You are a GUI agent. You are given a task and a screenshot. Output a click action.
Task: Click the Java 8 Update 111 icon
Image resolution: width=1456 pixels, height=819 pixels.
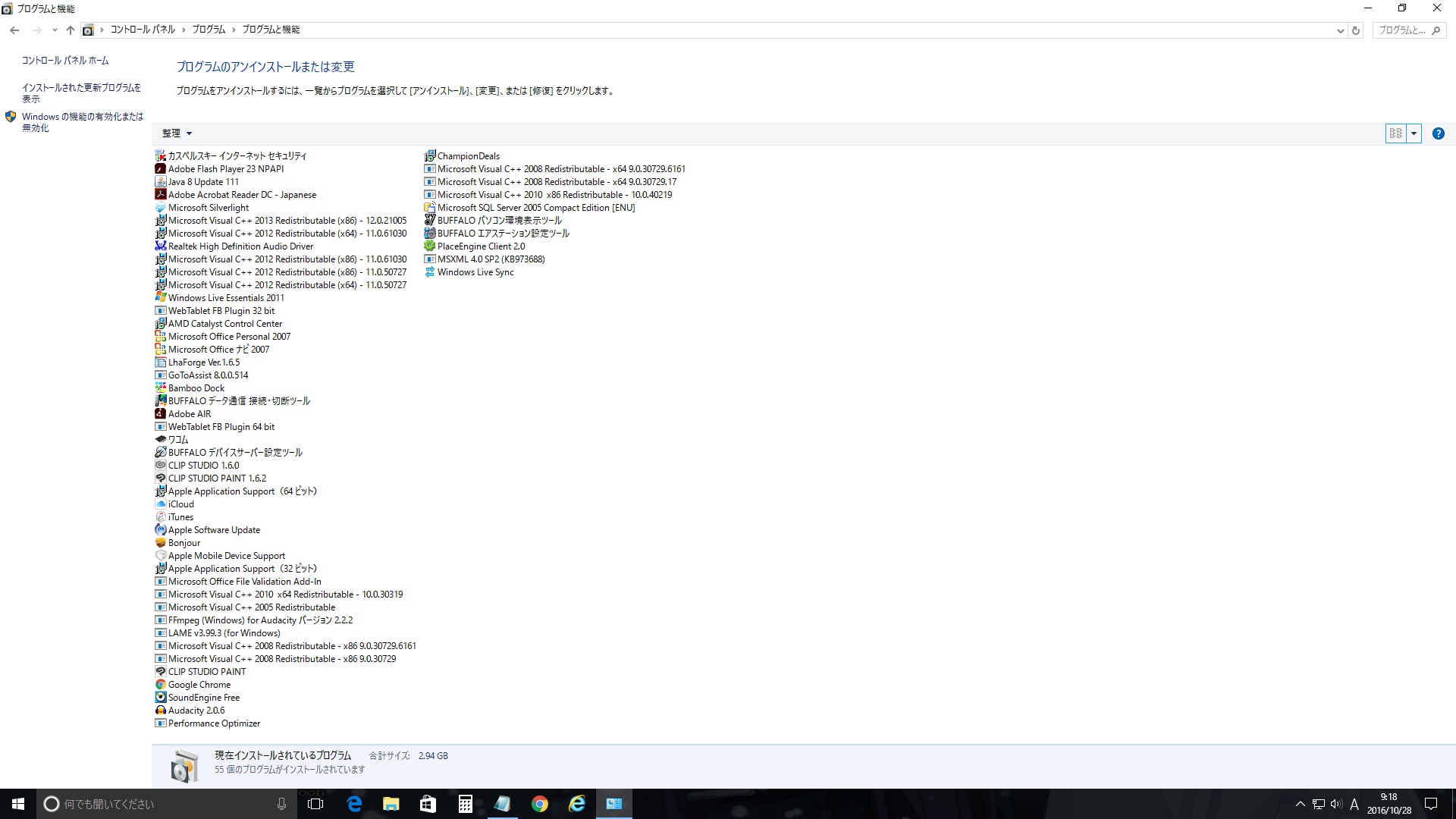pos(161,182)
